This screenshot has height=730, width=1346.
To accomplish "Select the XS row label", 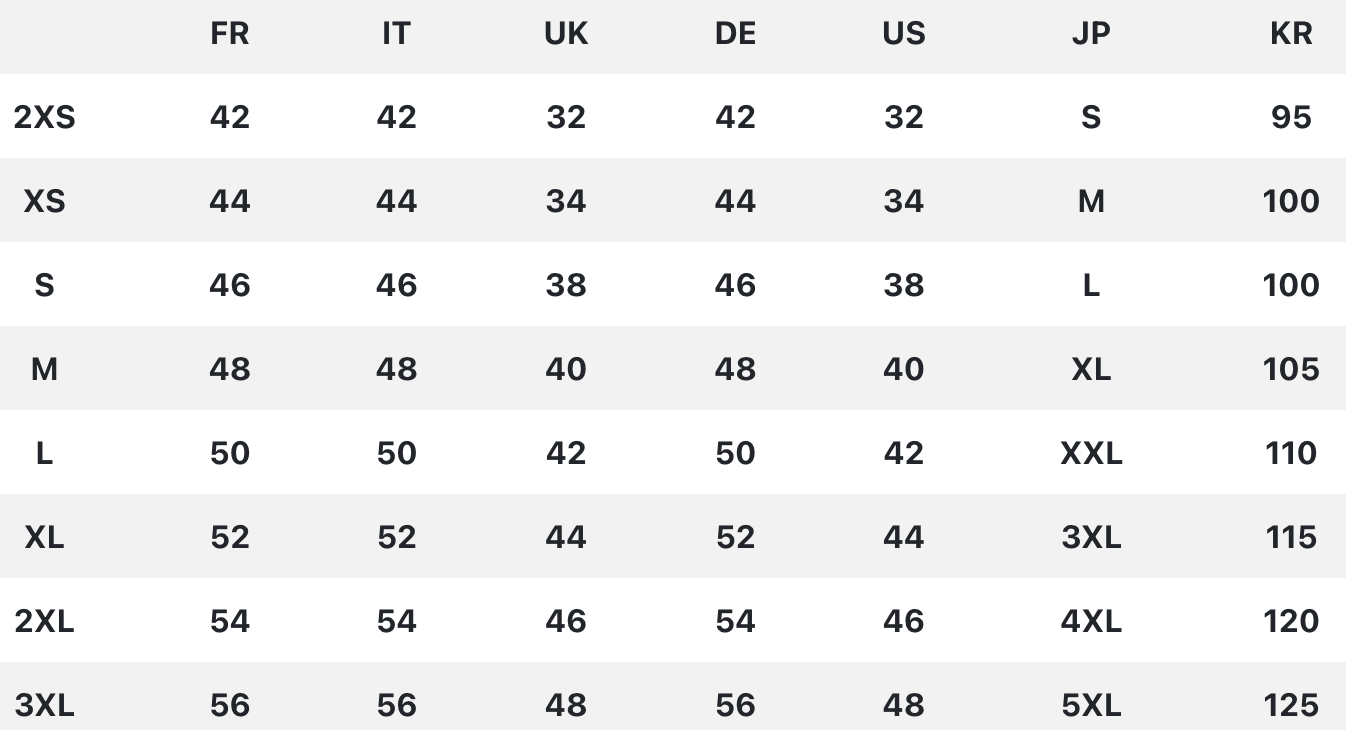I will click(45, 202).
